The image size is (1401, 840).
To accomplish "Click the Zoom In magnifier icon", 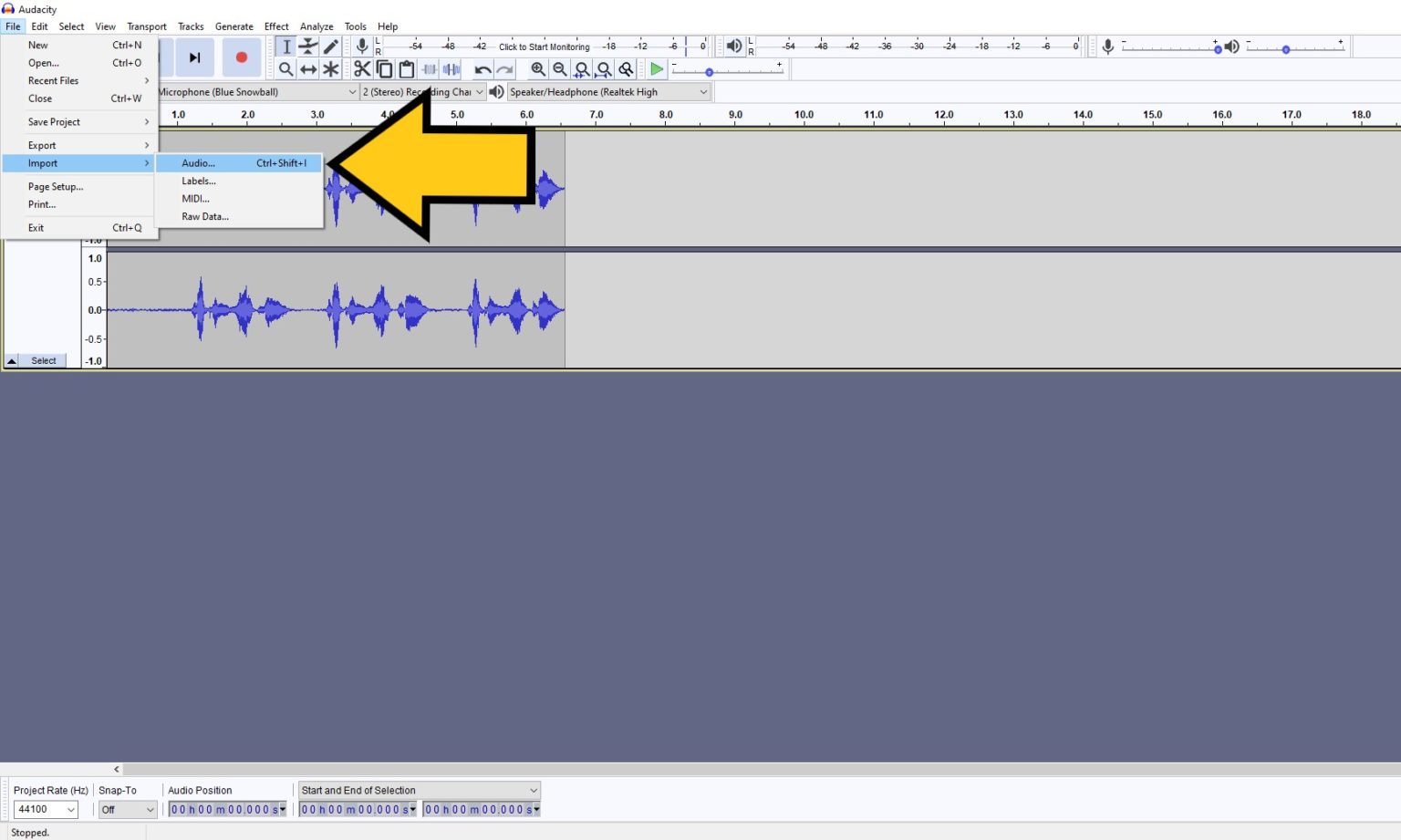I will pos(538,68).
